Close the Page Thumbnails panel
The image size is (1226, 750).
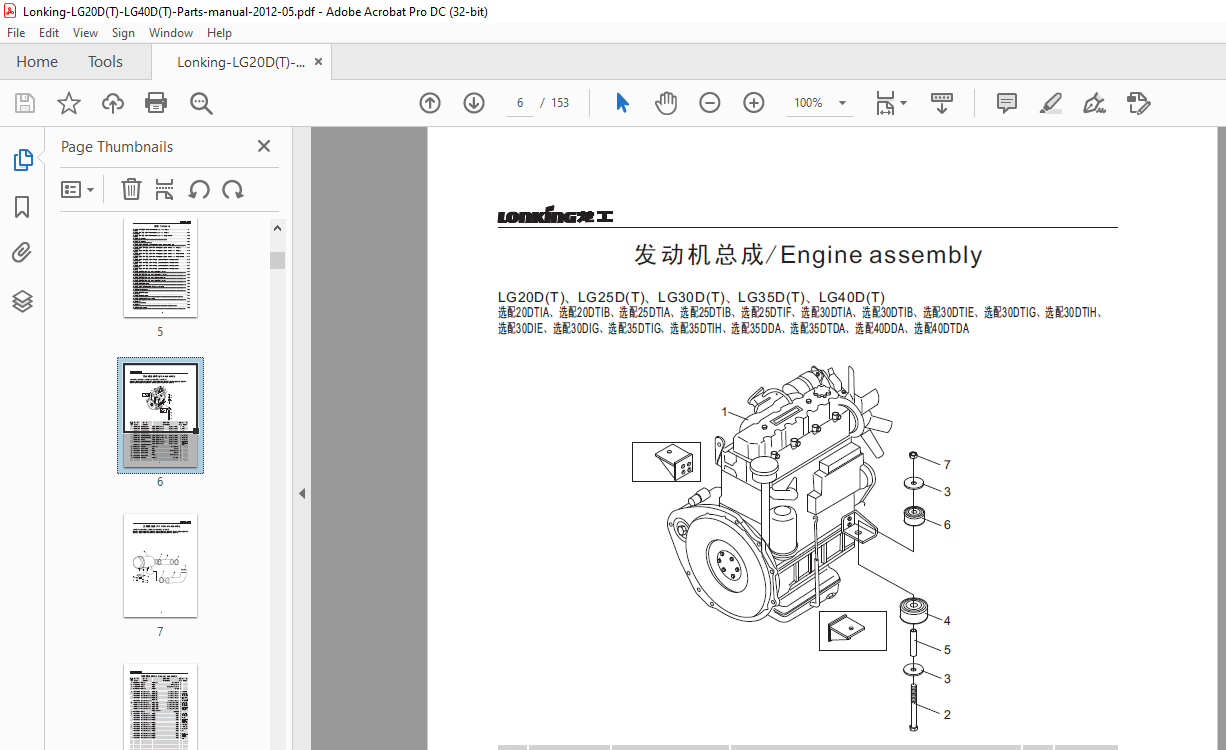pyautogui.click(x=264, y=146)
